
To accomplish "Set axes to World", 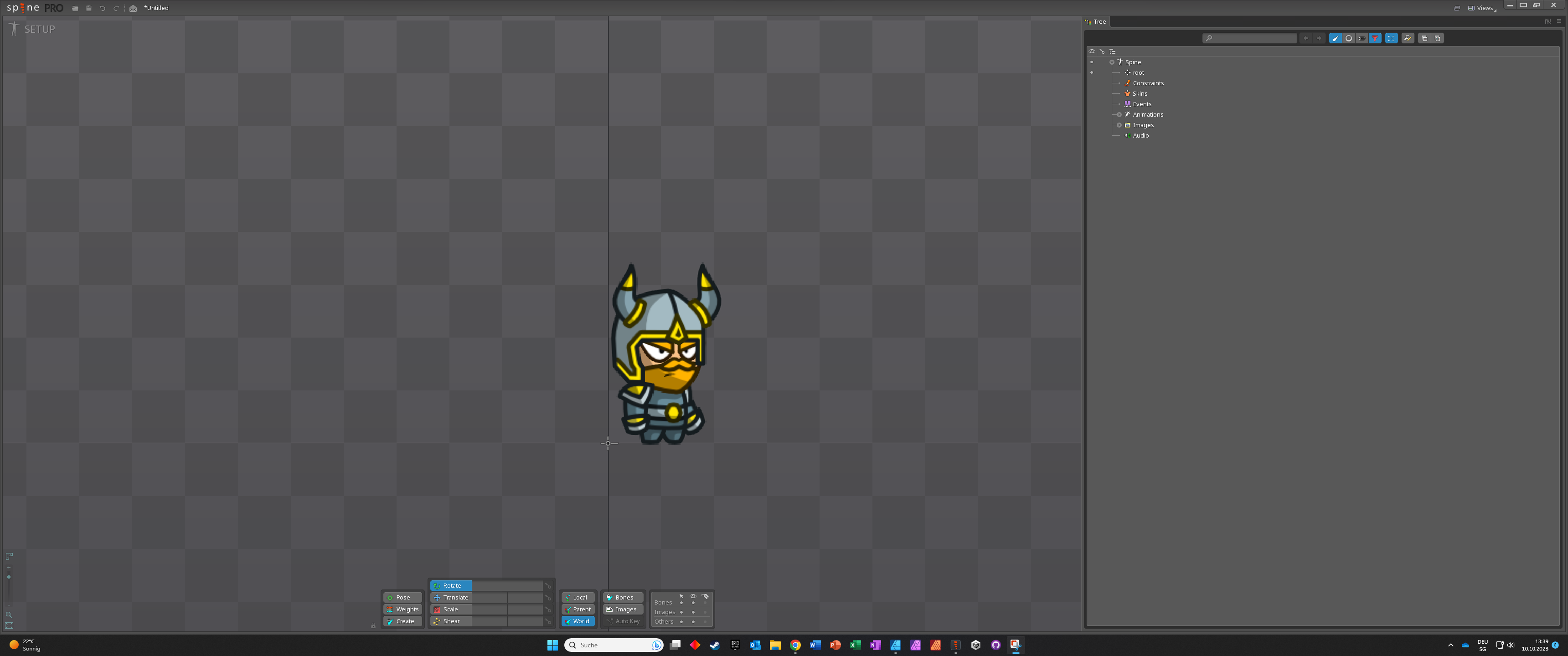I will pyautogui.click(x=578, y=621).
